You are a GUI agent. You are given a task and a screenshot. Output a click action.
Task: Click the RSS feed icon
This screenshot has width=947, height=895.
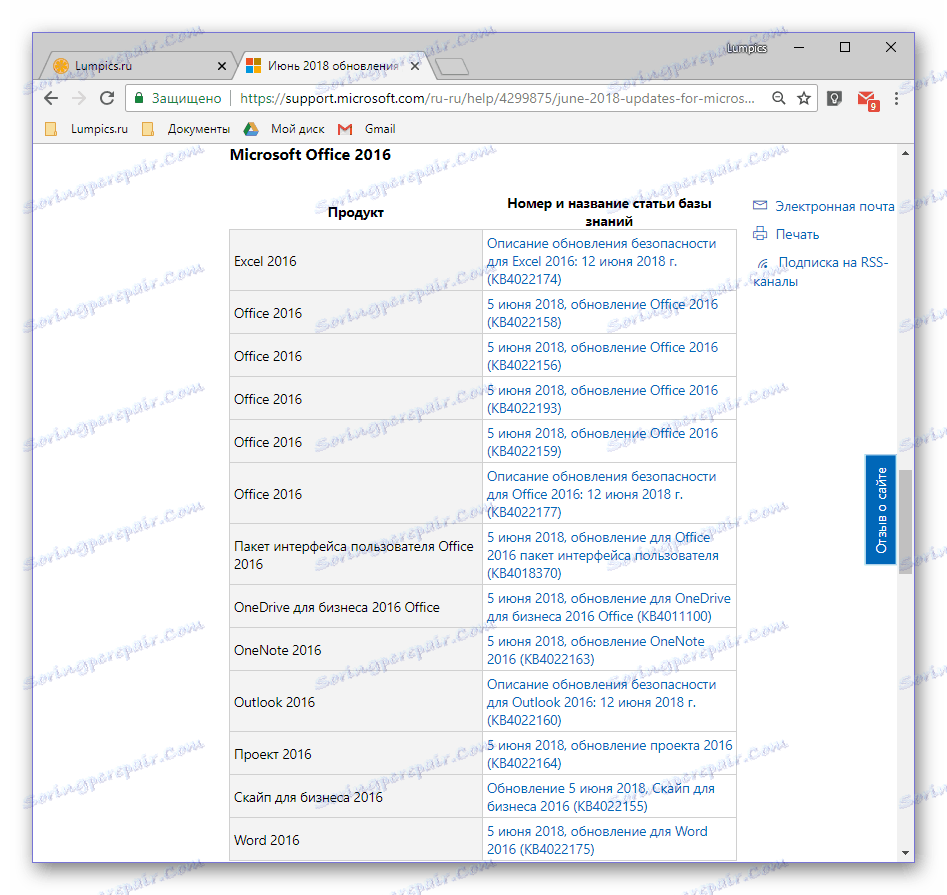[x=763, y=263]
